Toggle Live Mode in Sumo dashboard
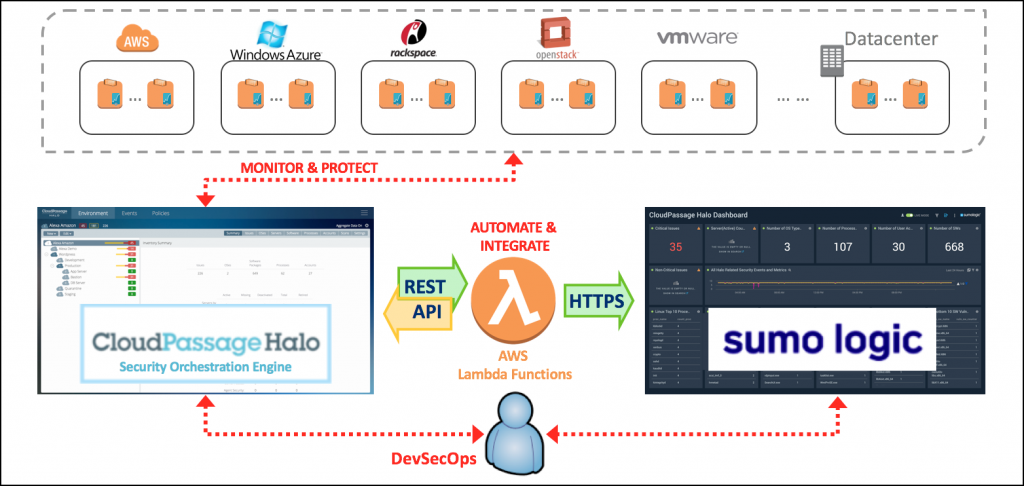This screenshot has width=1024, height=486. coord(908,215)
